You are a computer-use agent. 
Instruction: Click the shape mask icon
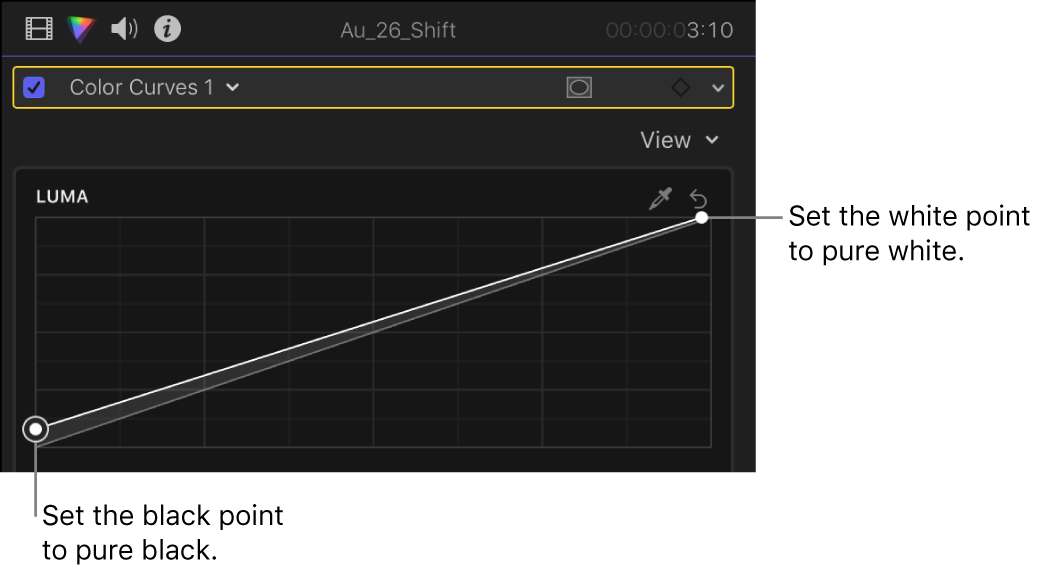point(579,88)
